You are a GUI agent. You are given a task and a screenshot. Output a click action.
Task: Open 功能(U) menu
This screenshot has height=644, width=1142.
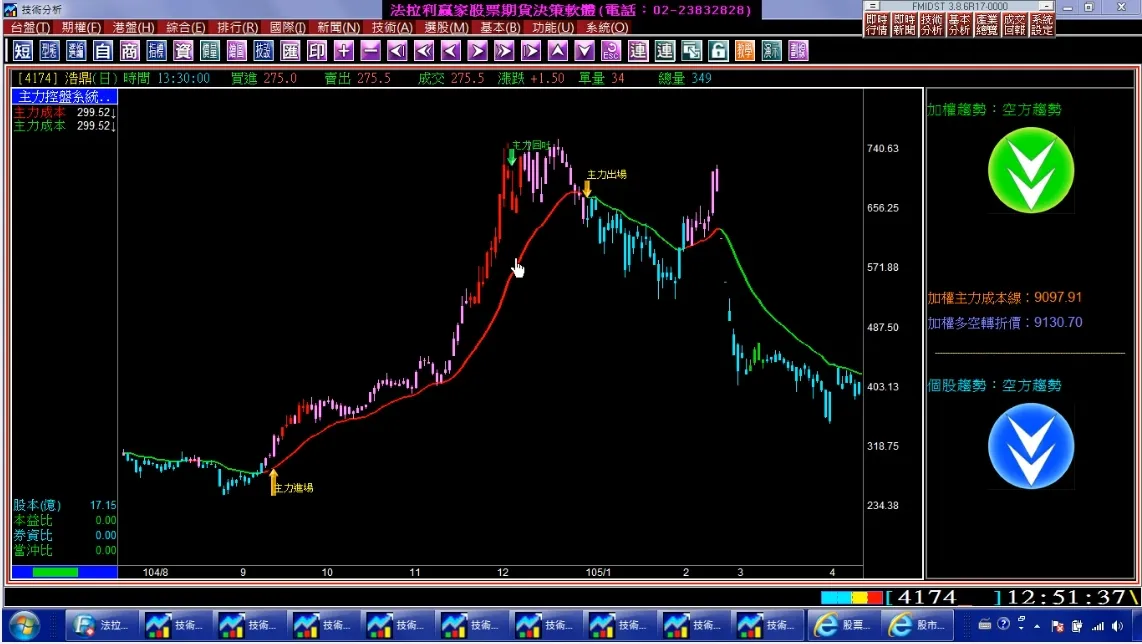[553, 28]
